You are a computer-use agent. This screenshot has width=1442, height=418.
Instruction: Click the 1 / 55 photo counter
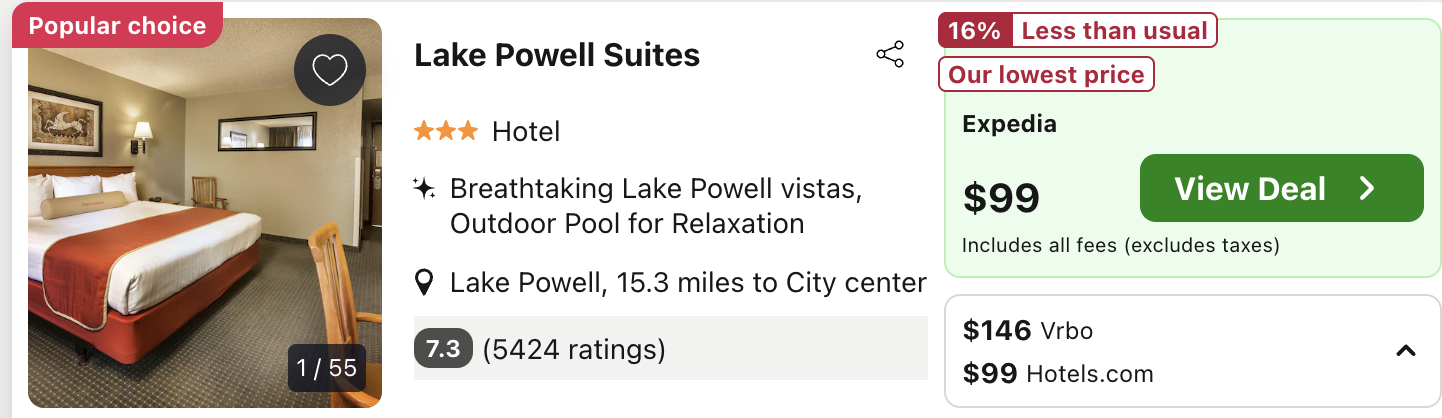pos(326,368)
